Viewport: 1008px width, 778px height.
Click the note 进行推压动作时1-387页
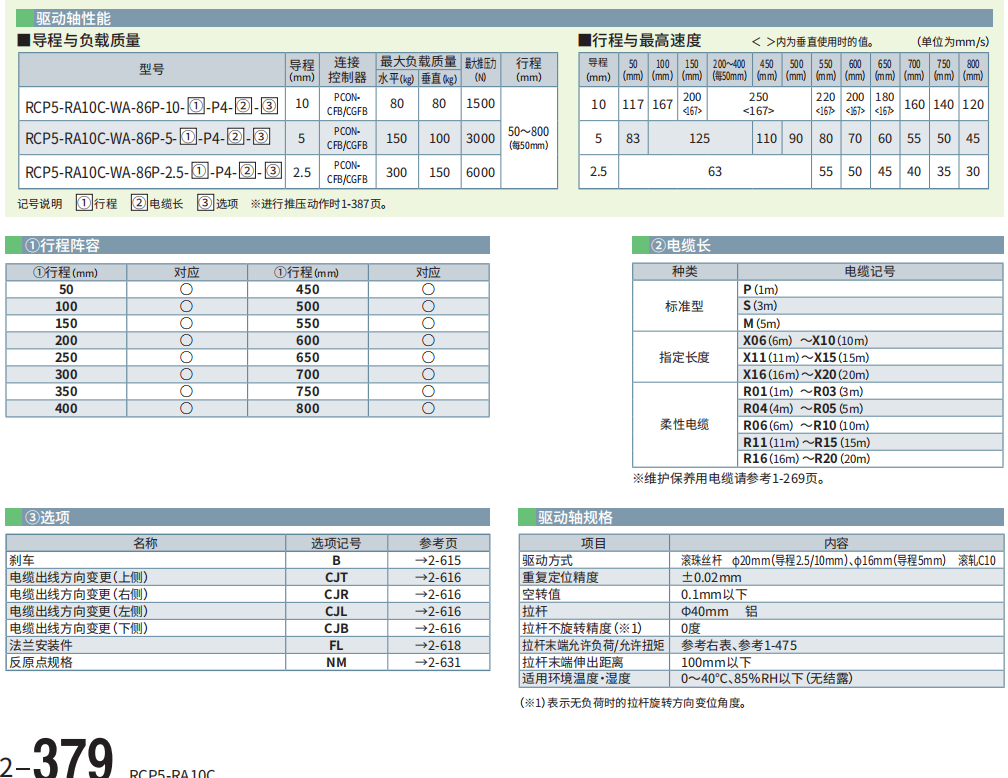pos(320,204)
